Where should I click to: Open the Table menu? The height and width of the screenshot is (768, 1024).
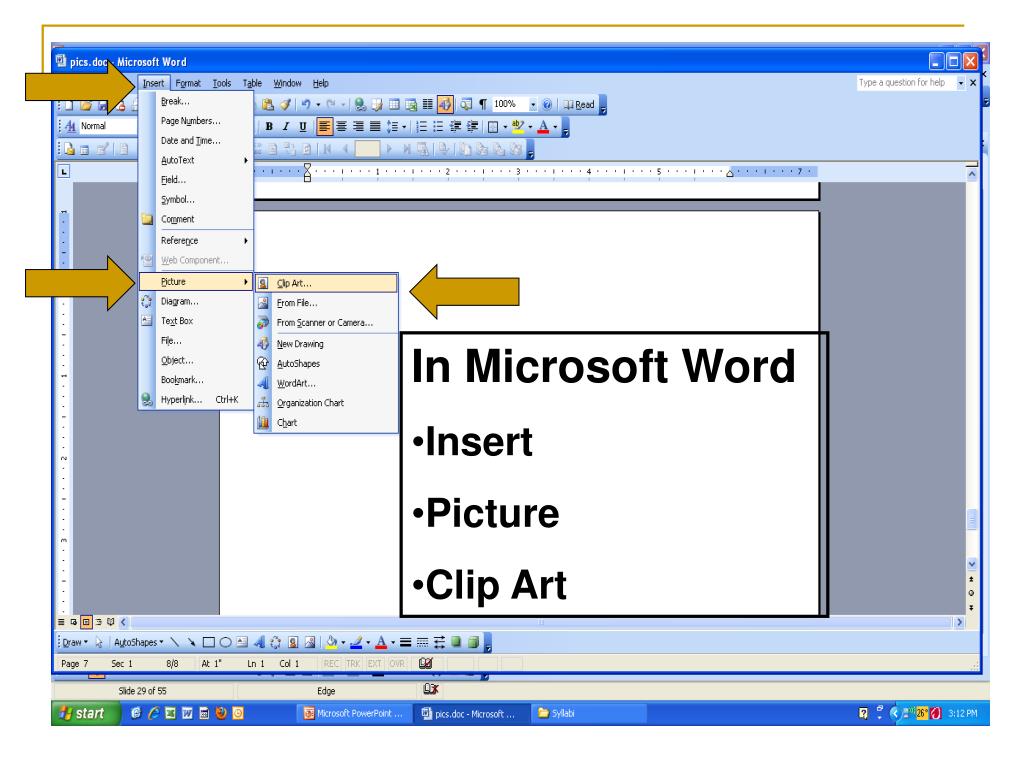[x=252, y=83]
